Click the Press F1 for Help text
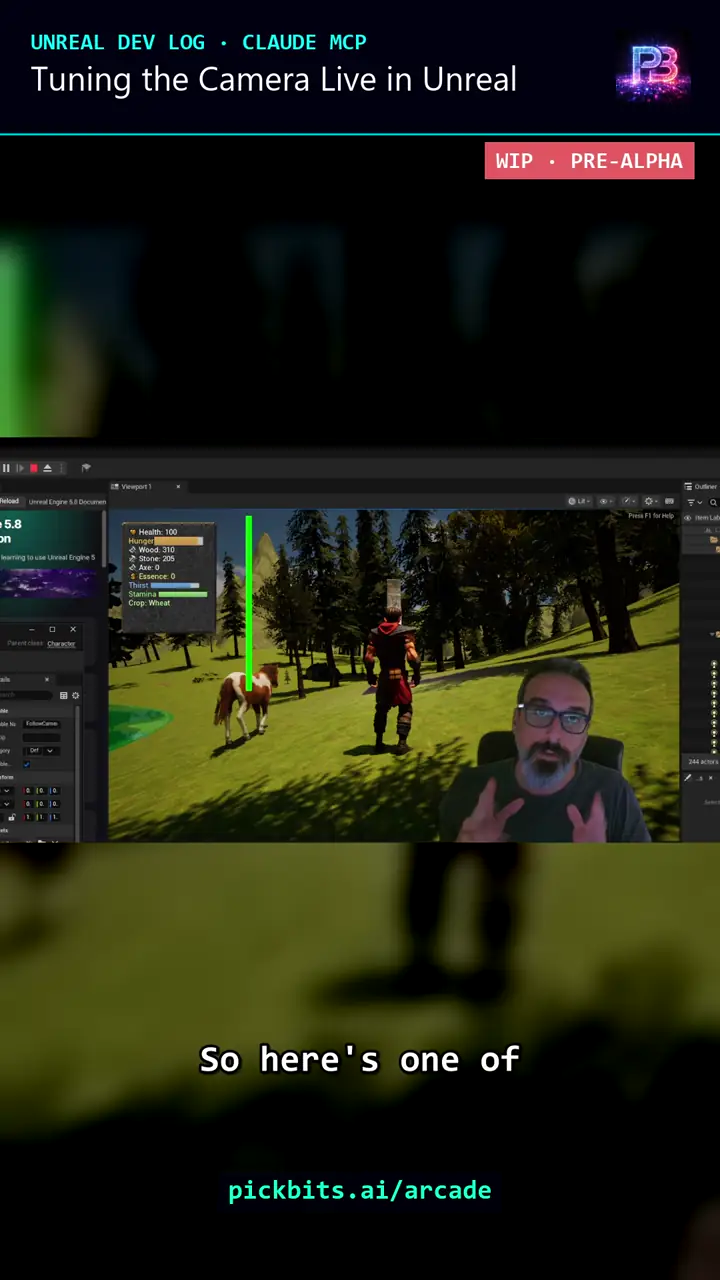The image size is (720, 1280). [x=651, y=516]
